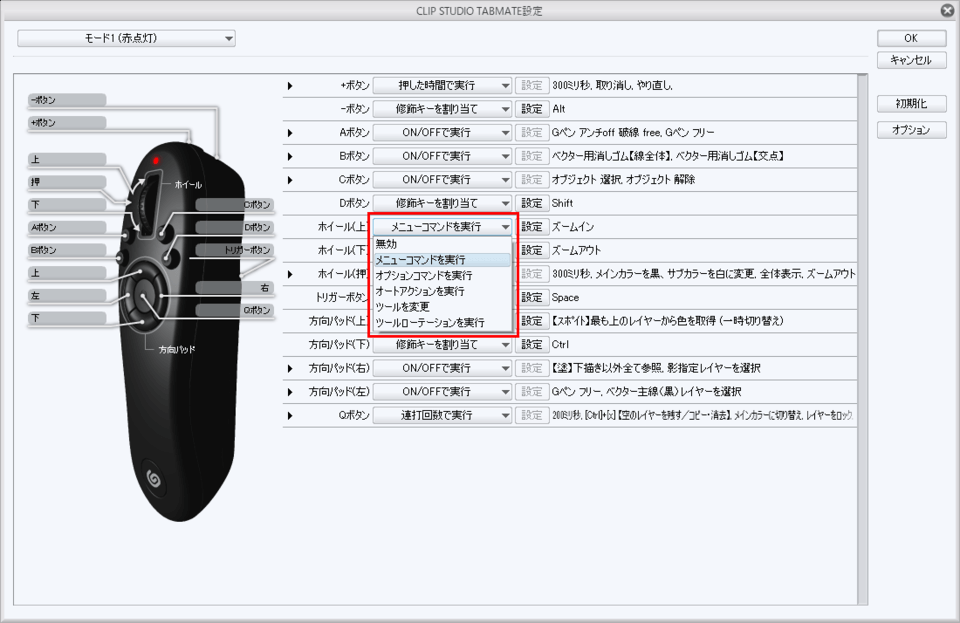
Task: Open the Qボタン action dropdown
Action: (443, 415)
